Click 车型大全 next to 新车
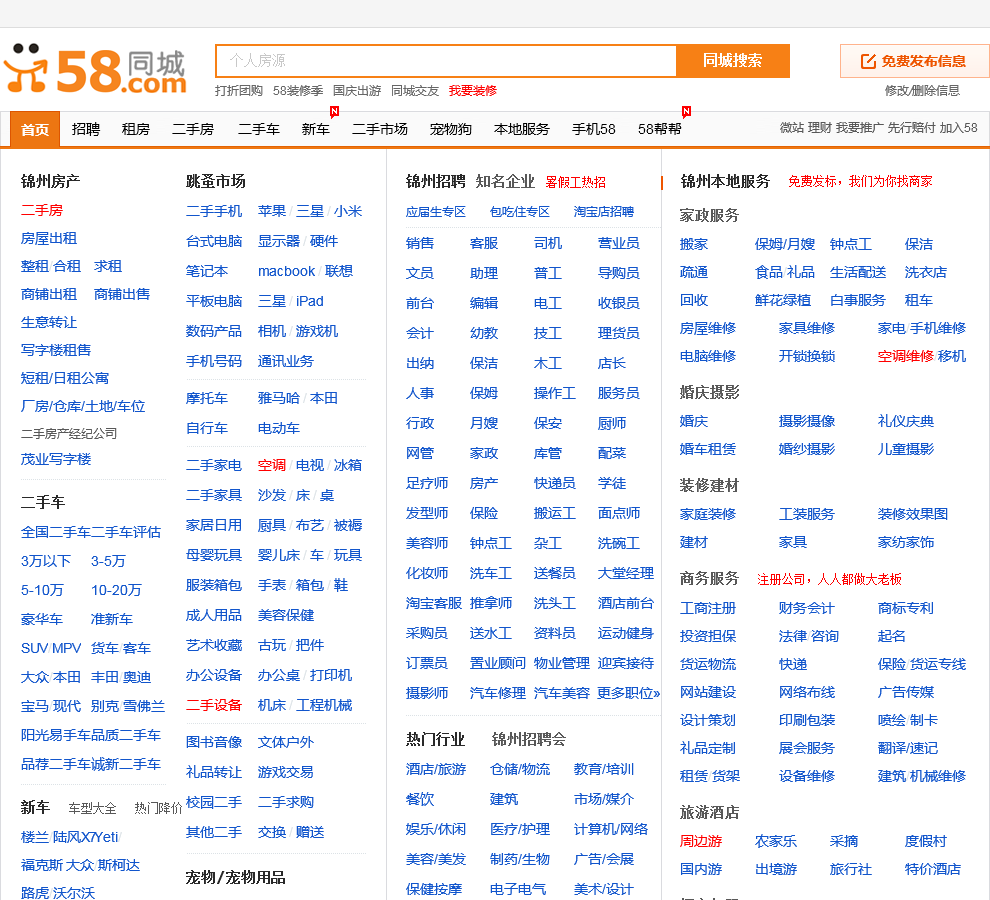Image resolution: width=990 pixels, height=900 pixels. coord(92,808)
